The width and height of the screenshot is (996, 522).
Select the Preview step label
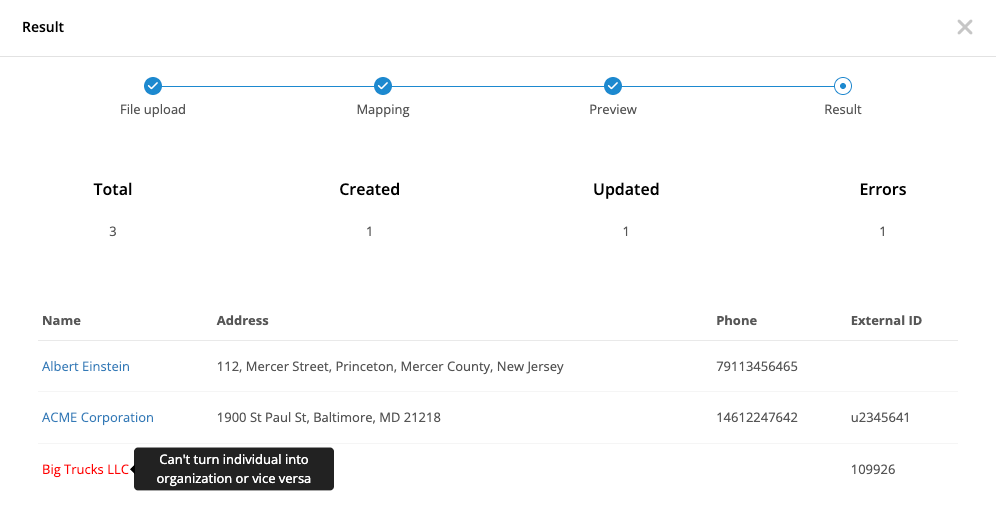coord(612,109)
